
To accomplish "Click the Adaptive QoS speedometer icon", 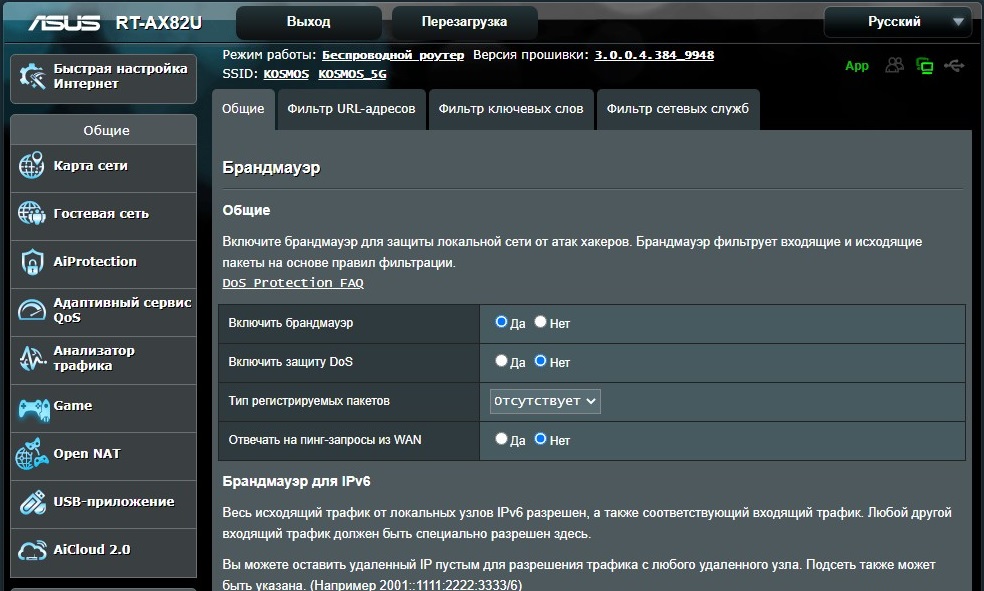I will coord(31,310).
